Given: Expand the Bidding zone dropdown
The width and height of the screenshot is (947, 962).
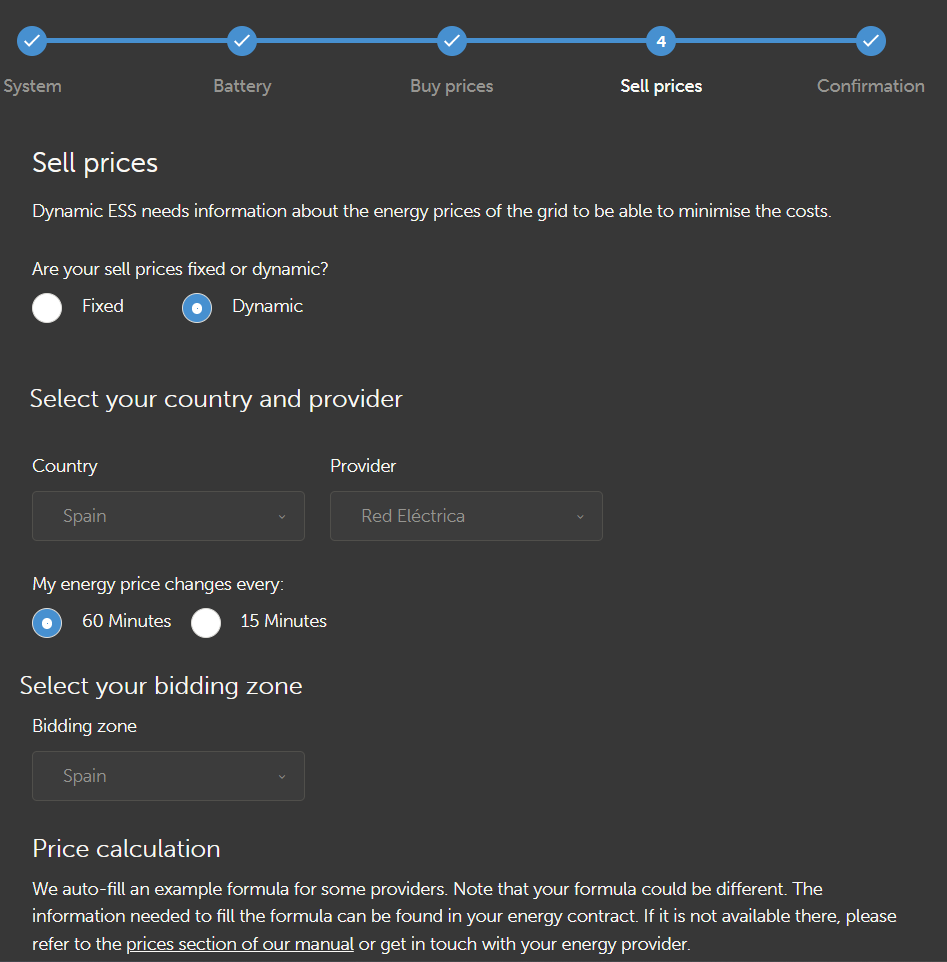Looking at the screenshot, I should point(168,776).
